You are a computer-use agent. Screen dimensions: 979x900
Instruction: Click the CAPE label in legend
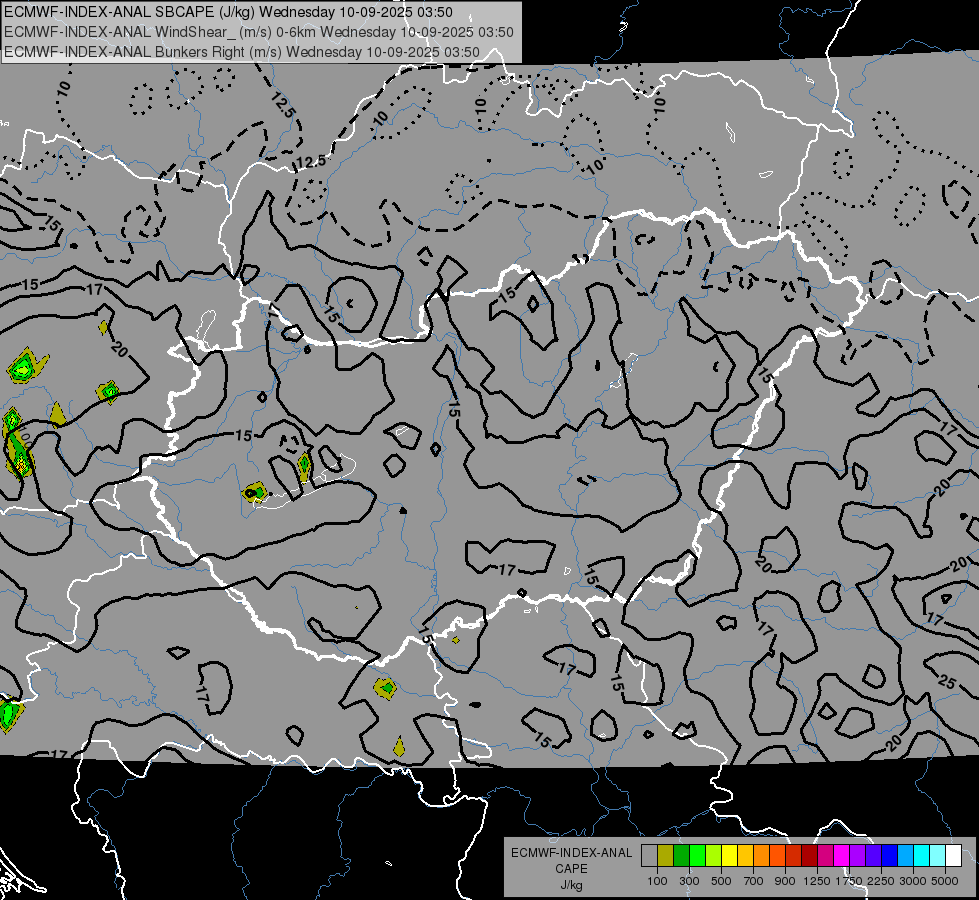coord(571,869)
